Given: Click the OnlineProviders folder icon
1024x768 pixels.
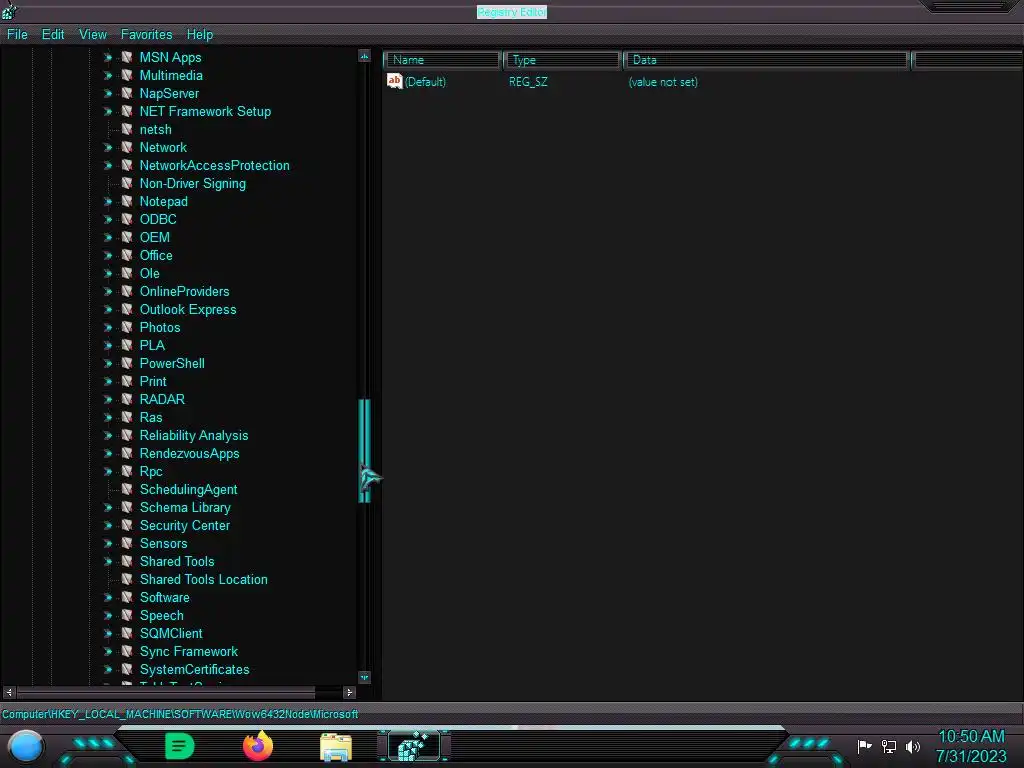Looking at the screenshot, I should (x=127, y=291).
